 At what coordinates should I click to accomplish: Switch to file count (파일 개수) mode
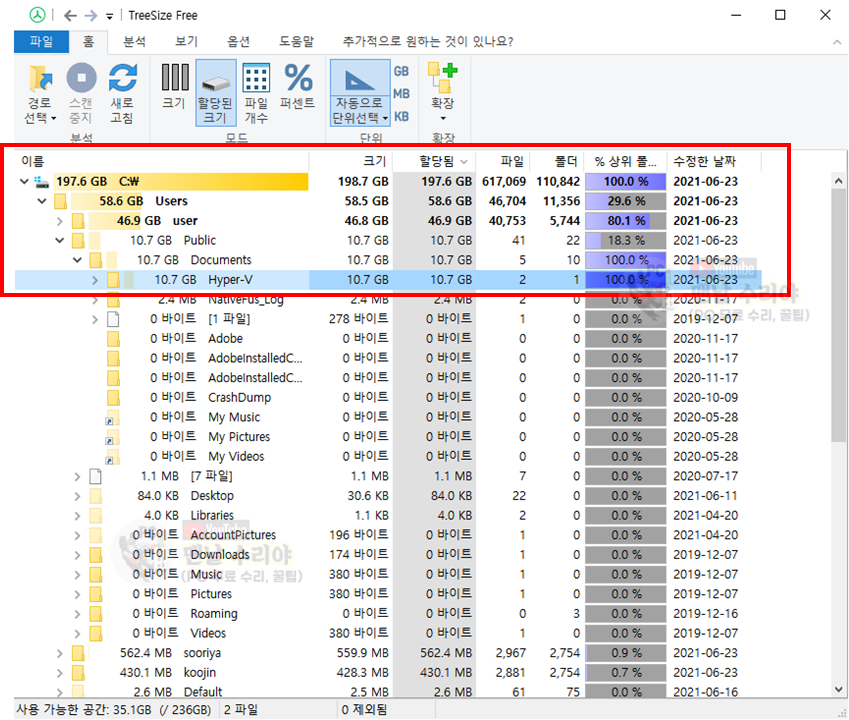256,94
